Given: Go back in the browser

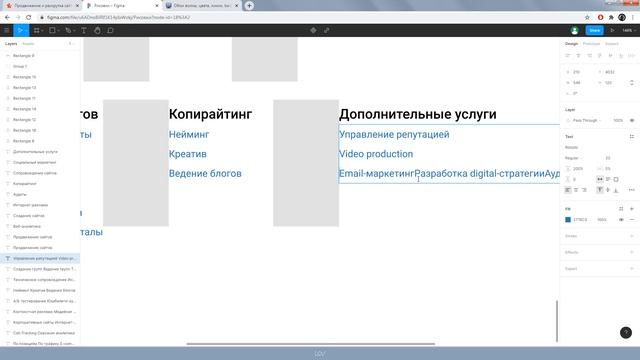Looking at the screenshot, I should point(7,17).
